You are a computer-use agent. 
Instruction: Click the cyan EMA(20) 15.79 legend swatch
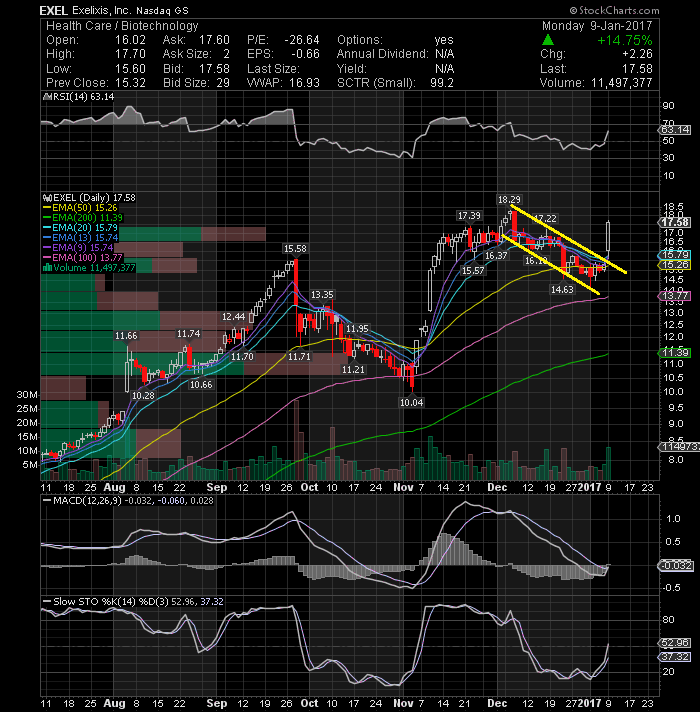[x=47, y=228]
